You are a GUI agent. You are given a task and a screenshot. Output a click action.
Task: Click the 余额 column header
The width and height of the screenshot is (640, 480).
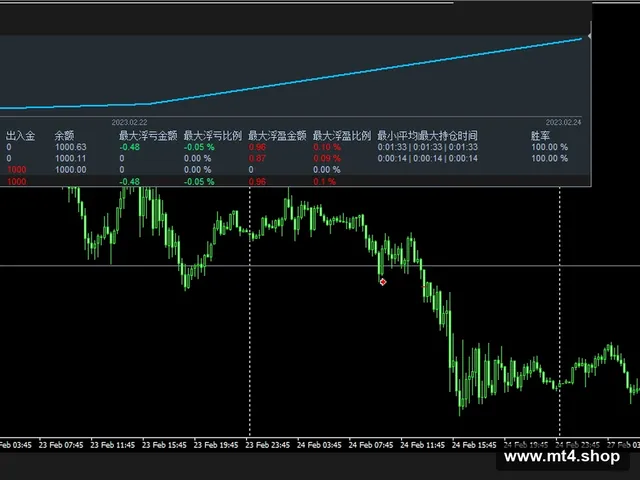point(64,136)
